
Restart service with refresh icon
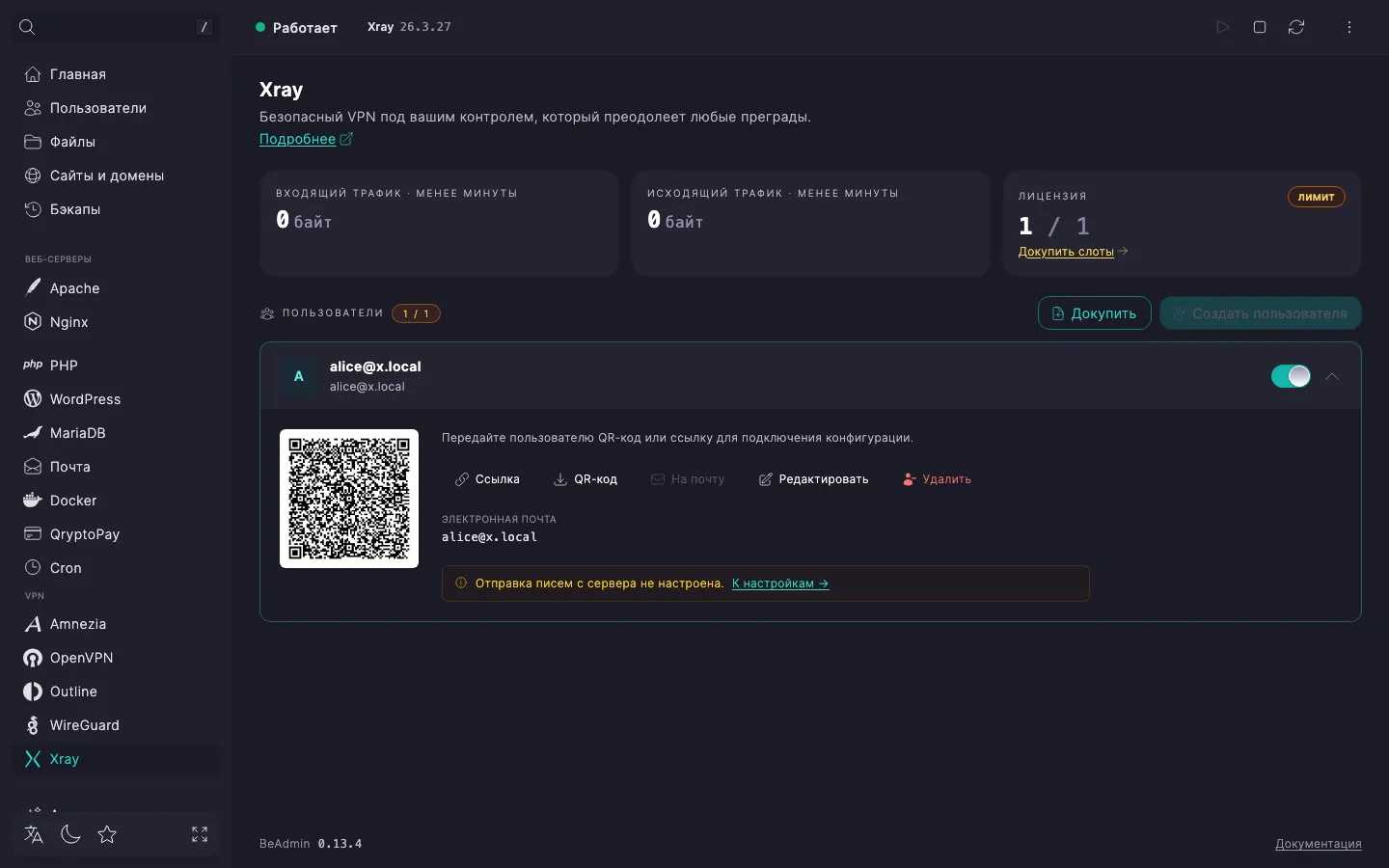coord(1296,27)
